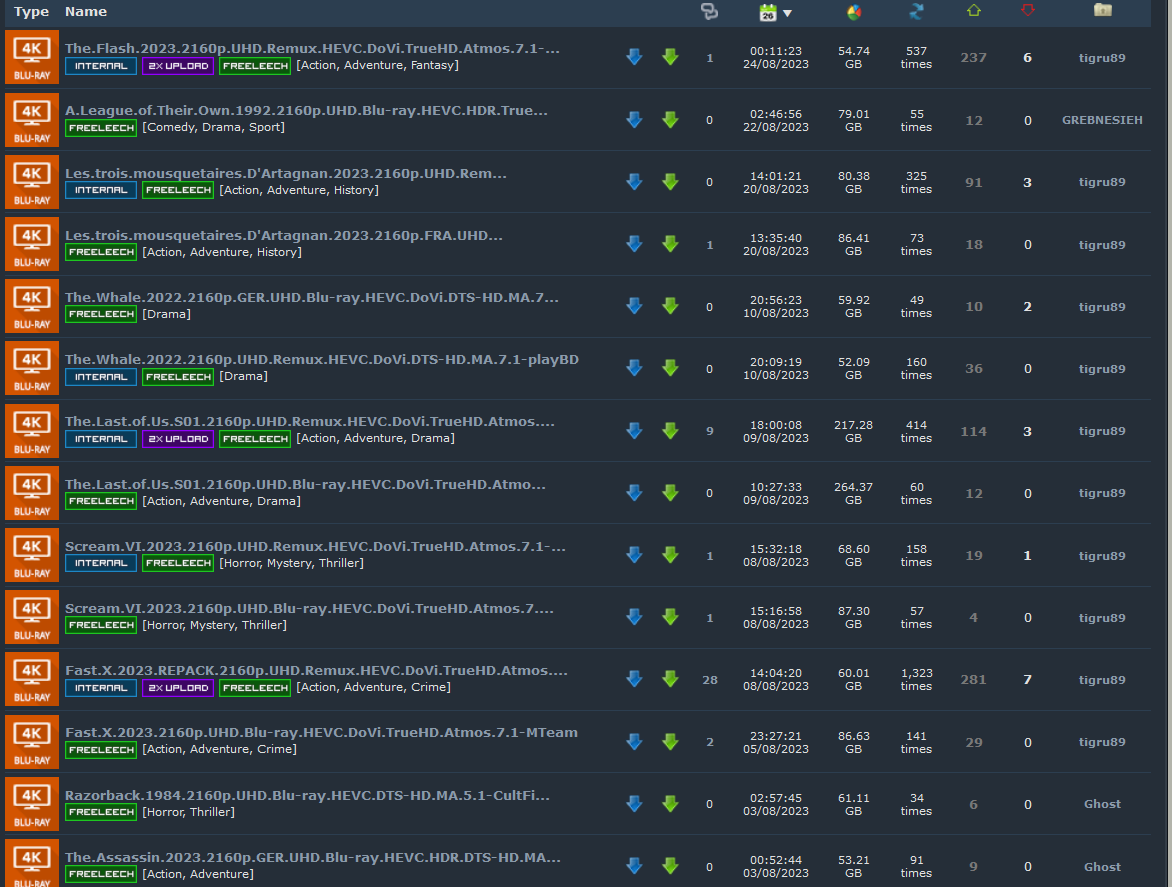Image resolution: width=1172 pixels, height=887 pixels.
Task: Click the 2X UPLOAD badge under Fast.X.2023.REPACK
Action: 178,687
